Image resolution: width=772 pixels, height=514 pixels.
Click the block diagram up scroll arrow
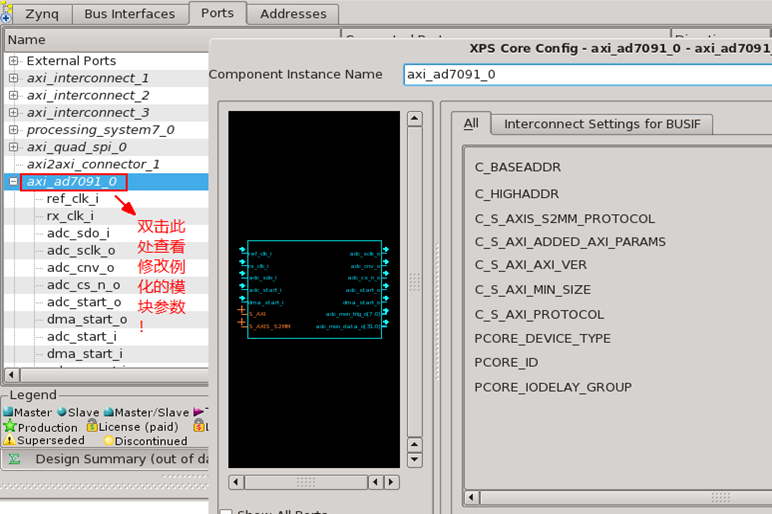coord(415,119)
